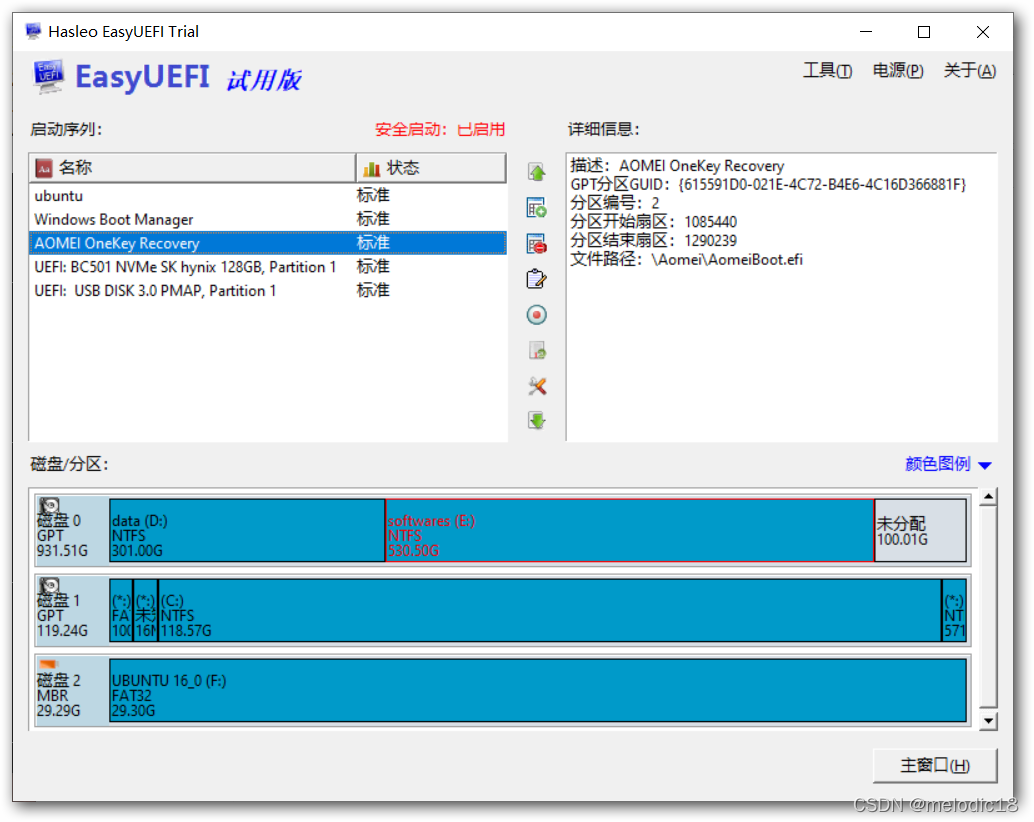The height and width of the screenshot is (822, 1034).
Task: Click the 安全启动: 已启用 status text
Action: pyautogui.click(x=440, y=129)
